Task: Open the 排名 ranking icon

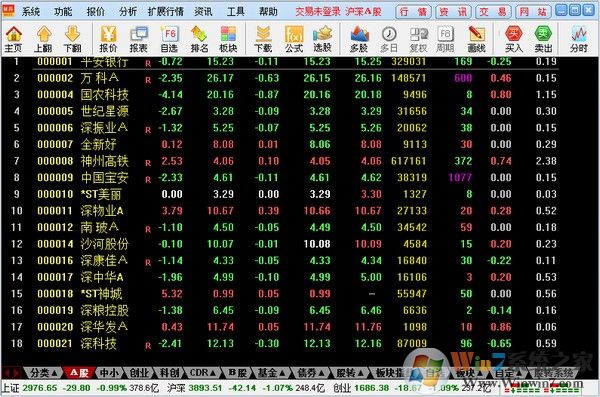Action: coord(199,39)
